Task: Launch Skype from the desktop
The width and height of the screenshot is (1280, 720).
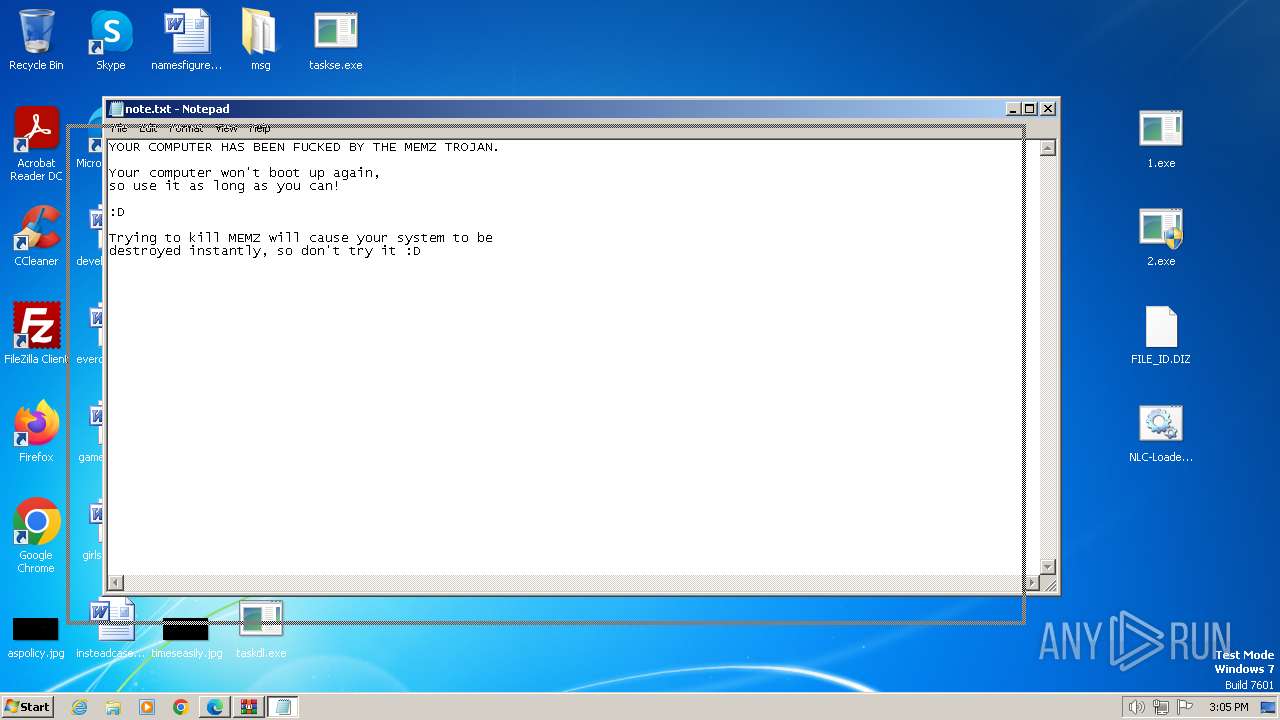Action: point(110,40)
